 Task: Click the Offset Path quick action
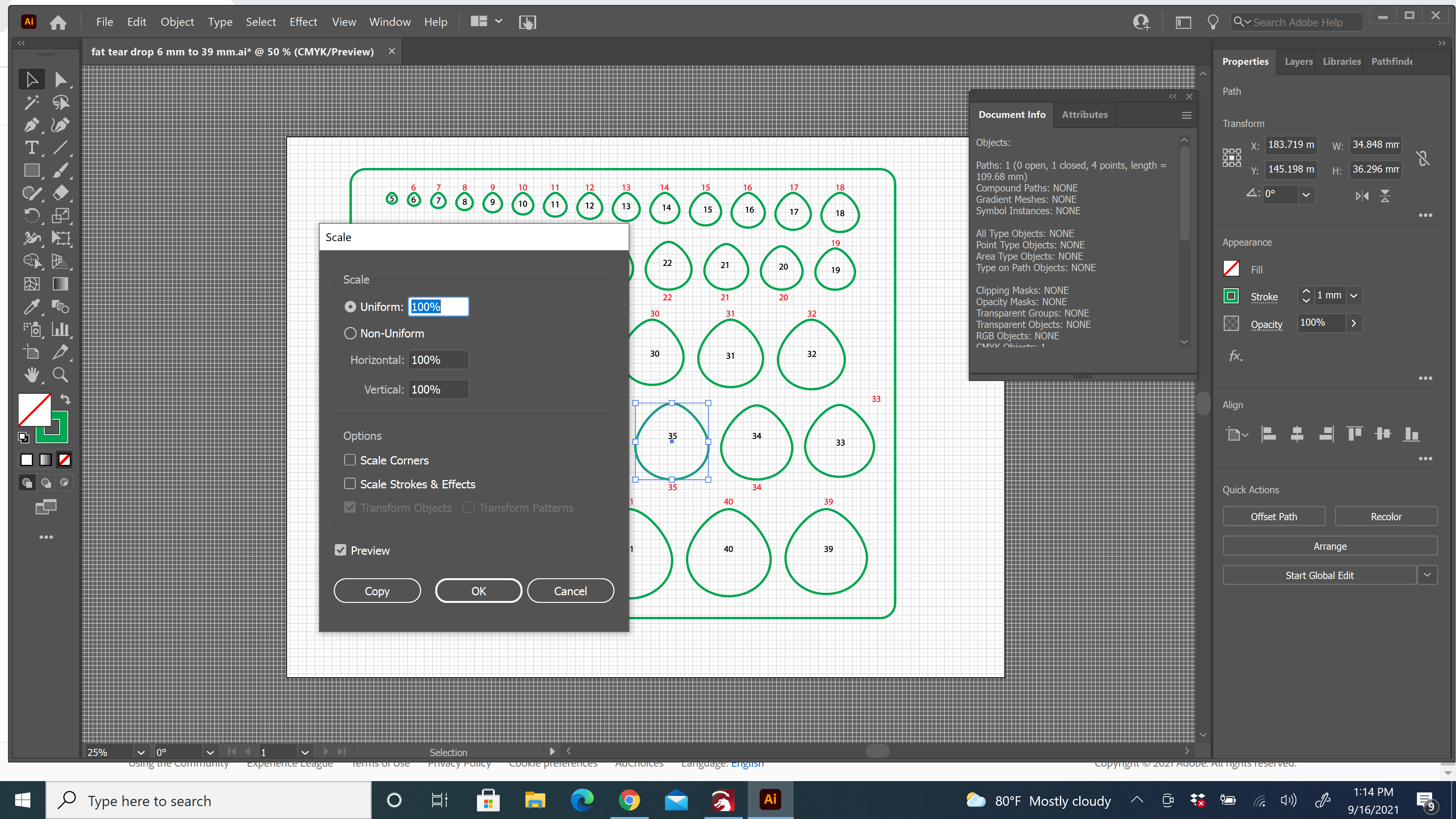(1274, 516)
